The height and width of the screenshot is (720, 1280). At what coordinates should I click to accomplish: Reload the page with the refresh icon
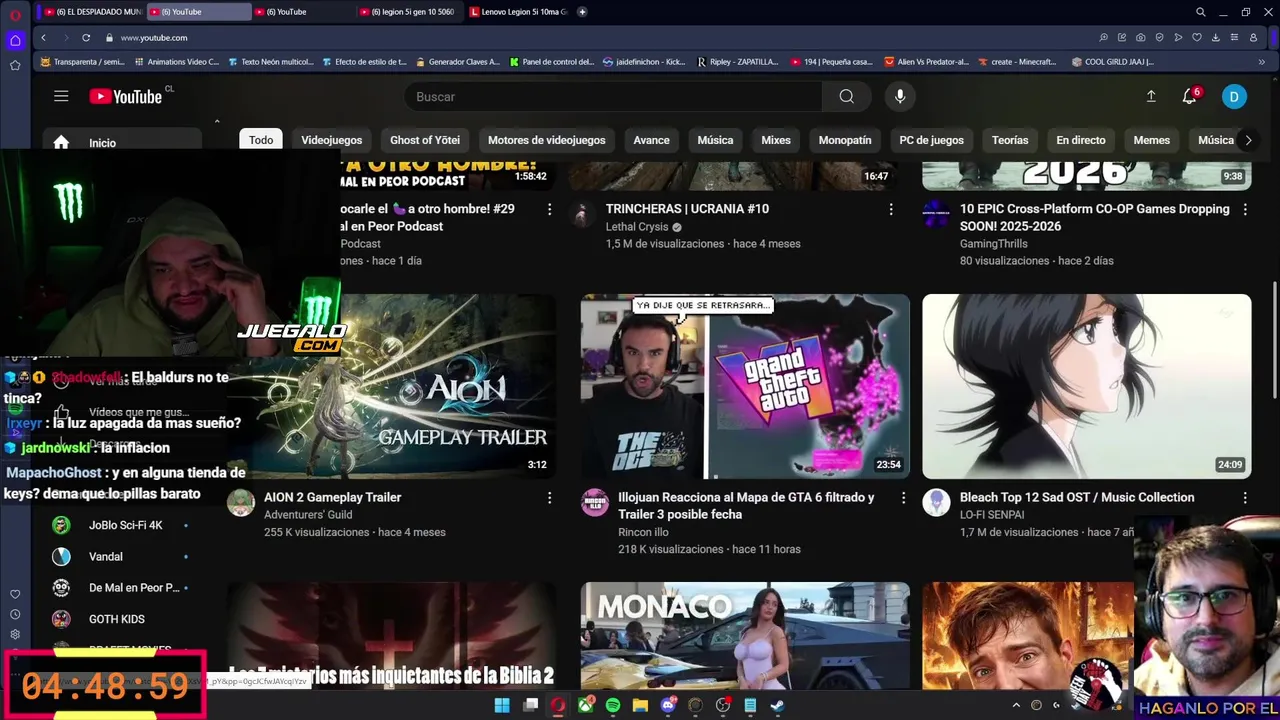pyautogui.click(x=86, y=38)
